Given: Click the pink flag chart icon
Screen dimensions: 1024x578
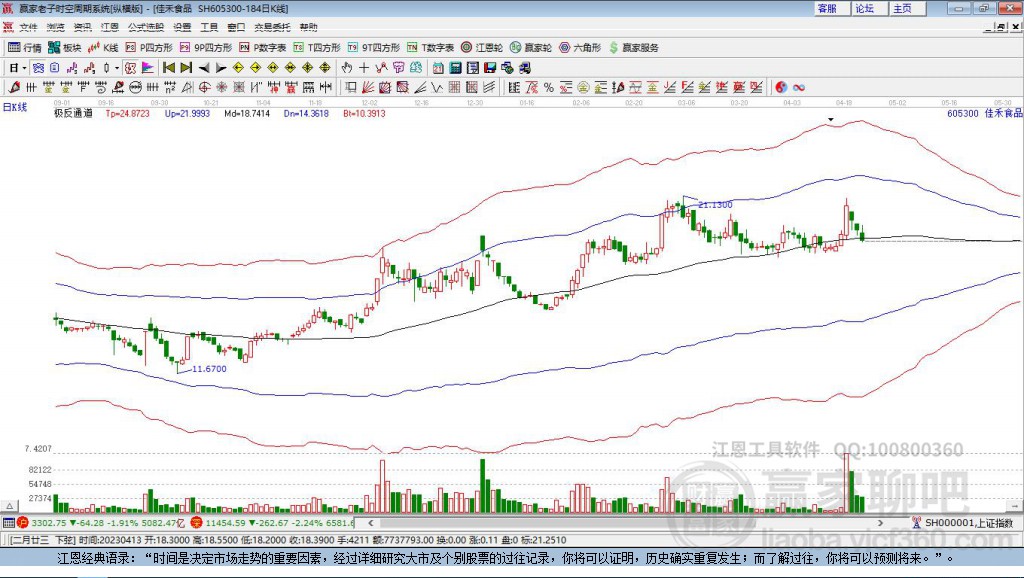Looking at the screenshot, I should [148, 68].
